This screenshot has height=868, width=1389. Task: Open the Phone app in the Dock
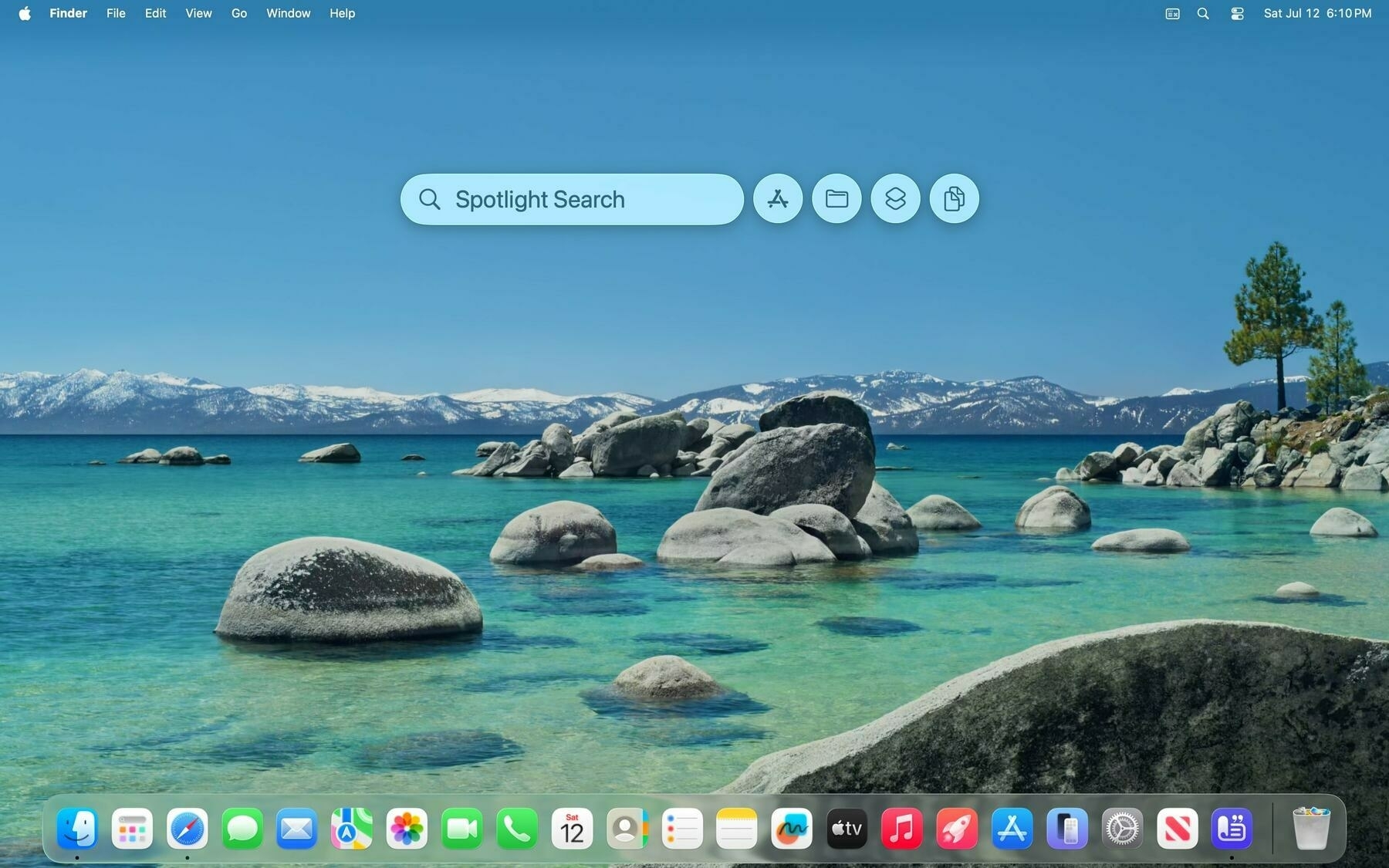point(517,829)
